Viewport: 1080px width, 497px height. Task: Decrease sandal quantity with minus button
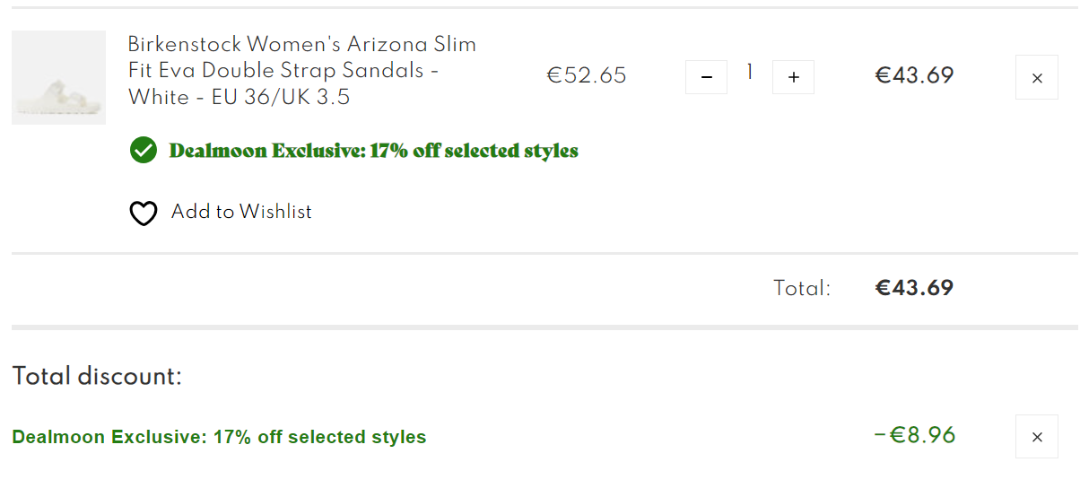(x=706, y=77)
